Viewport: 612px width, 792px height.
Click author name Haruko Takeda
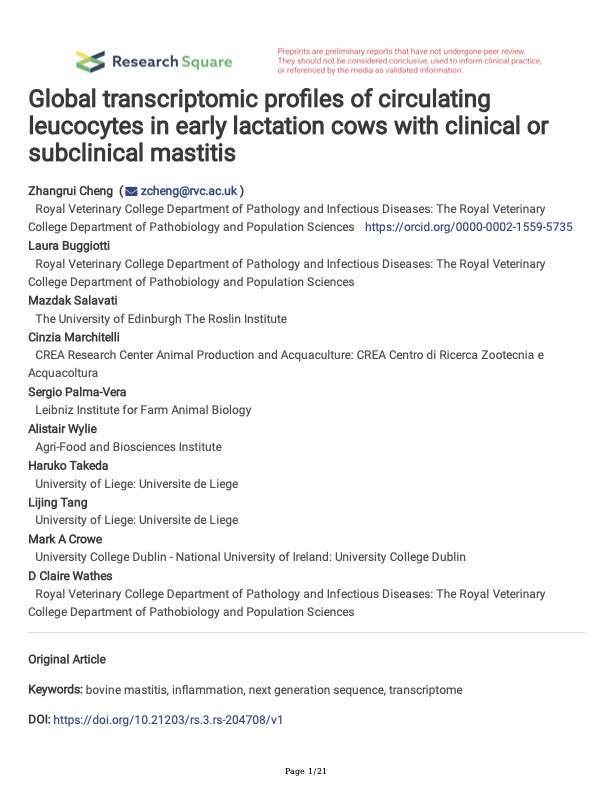[x=68, y=465]
